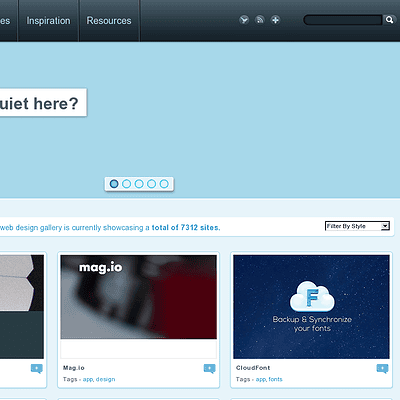Open the CloudFont site thumbnail
This screenshot has width=400, height=400.
click(311, 307)
